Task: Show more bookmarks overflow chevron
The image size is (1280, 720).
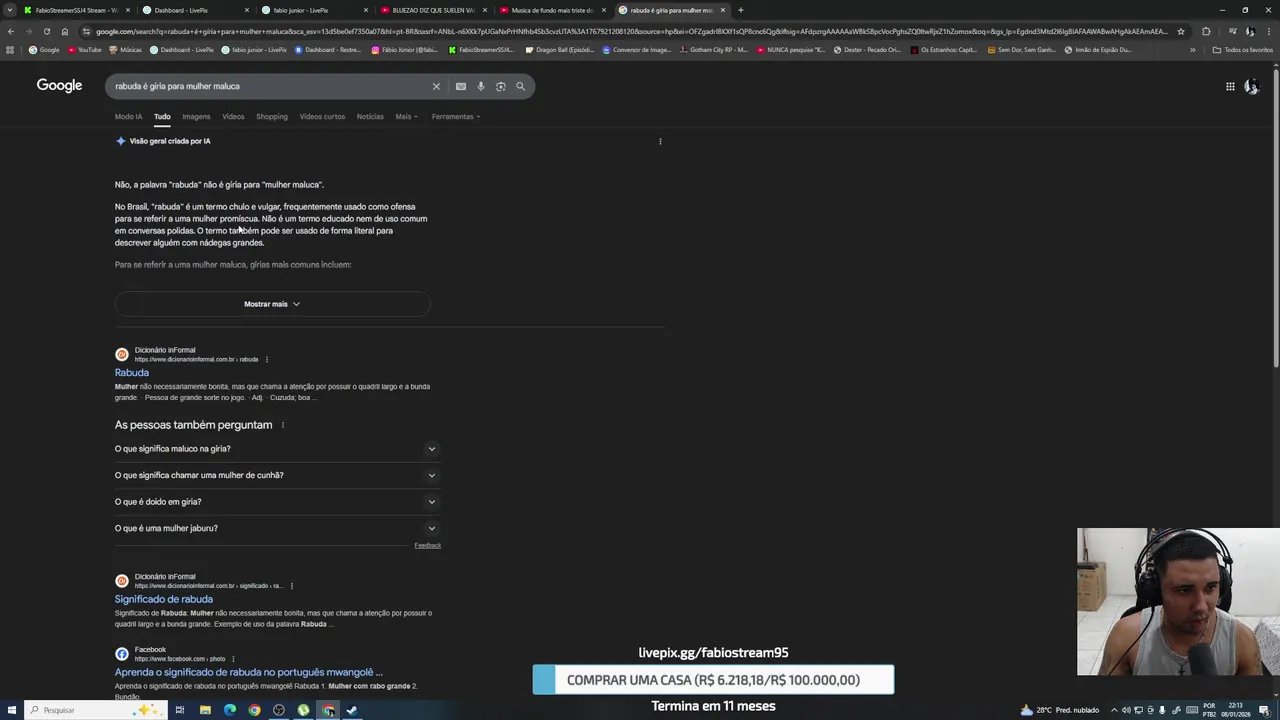Action: click(x=1192, y=49)
